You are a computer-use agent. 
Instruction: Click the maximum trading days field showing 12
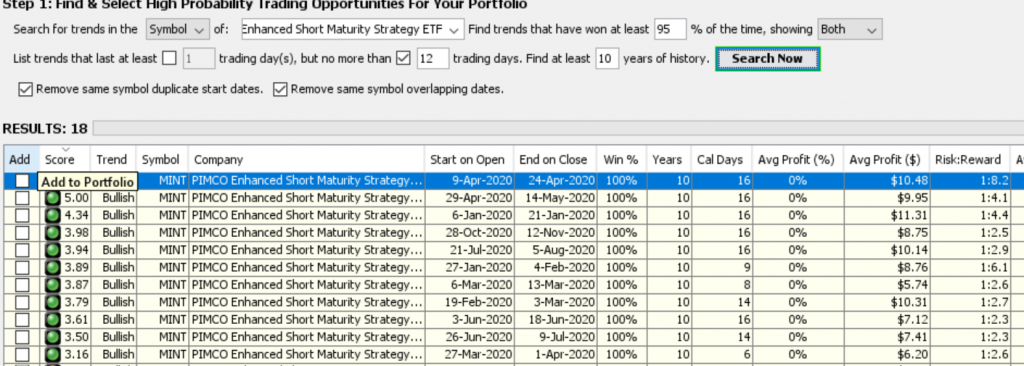[433, 59]
